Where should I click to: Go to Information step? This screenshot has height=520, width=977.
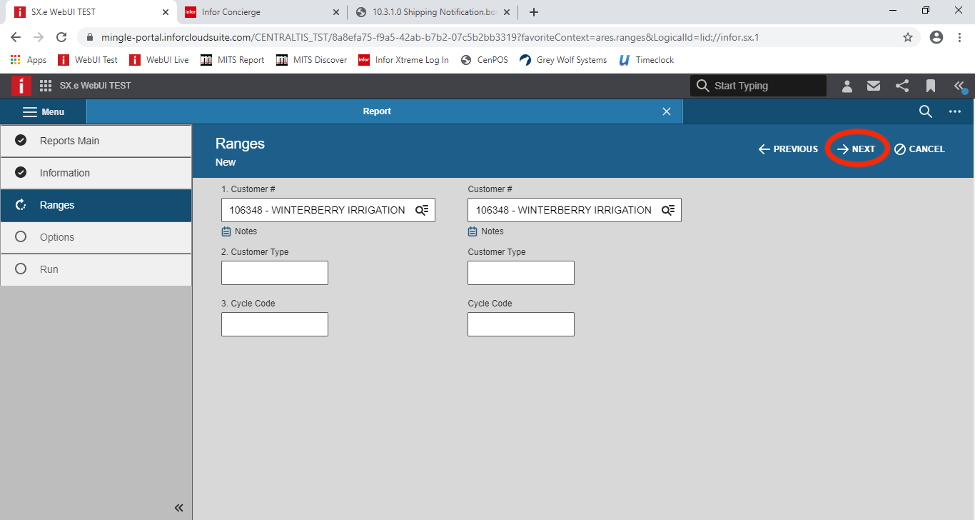pyautogui.click(x=96, y=173)
